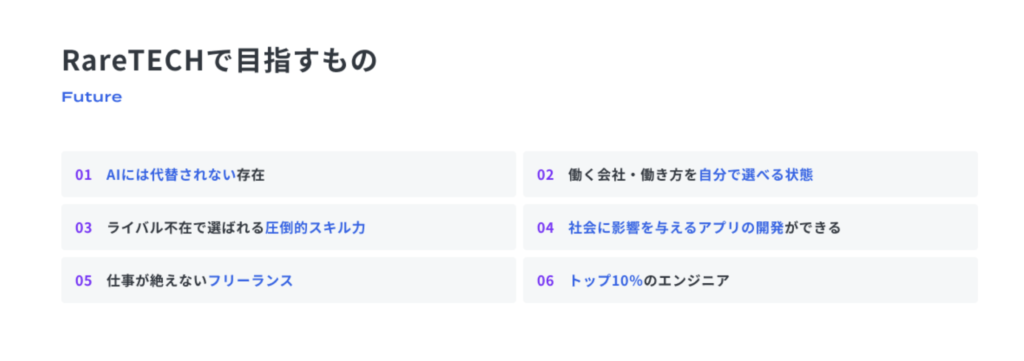Click the blue Future subtitle
Viewport: 1024px width, 361px height.
92,97
